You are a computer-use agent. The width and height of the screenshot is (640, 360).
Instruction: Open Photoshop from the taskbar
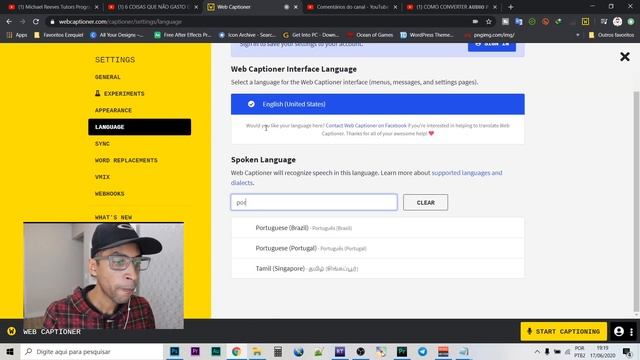pos(174,351)
